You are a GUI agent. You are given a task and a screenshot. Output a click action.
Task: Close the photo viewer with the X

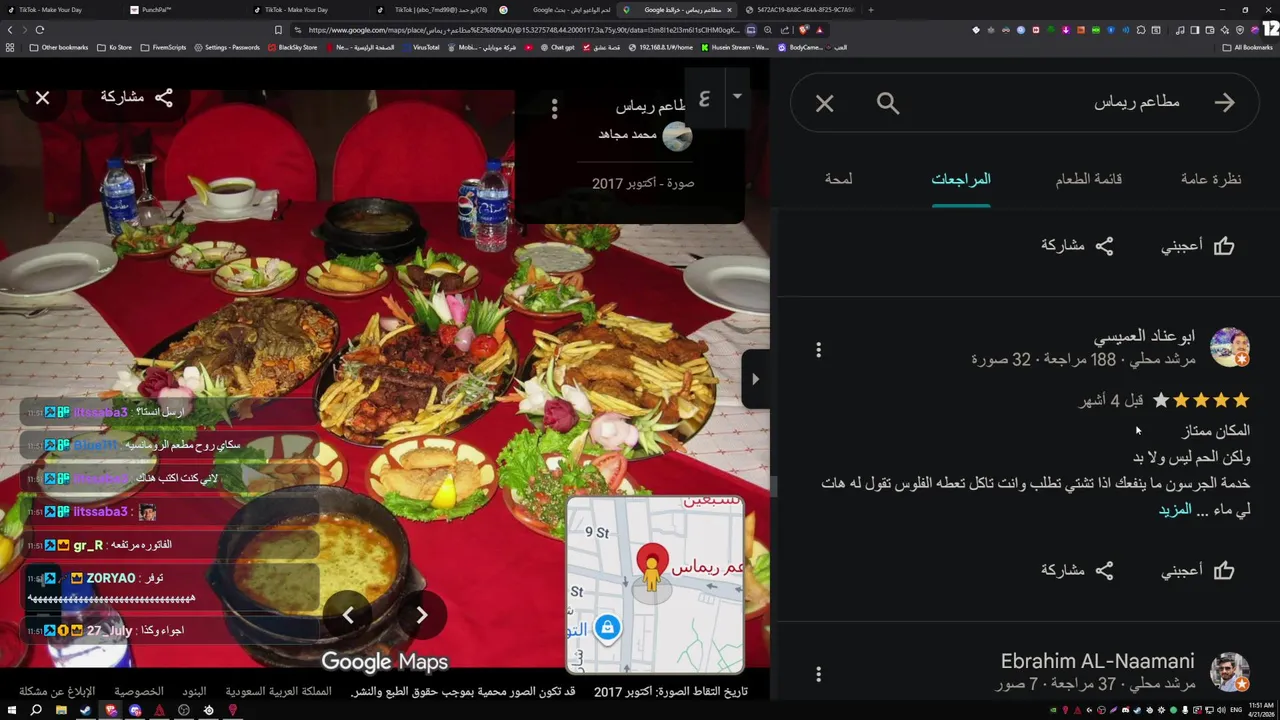(x=42, y=98)
